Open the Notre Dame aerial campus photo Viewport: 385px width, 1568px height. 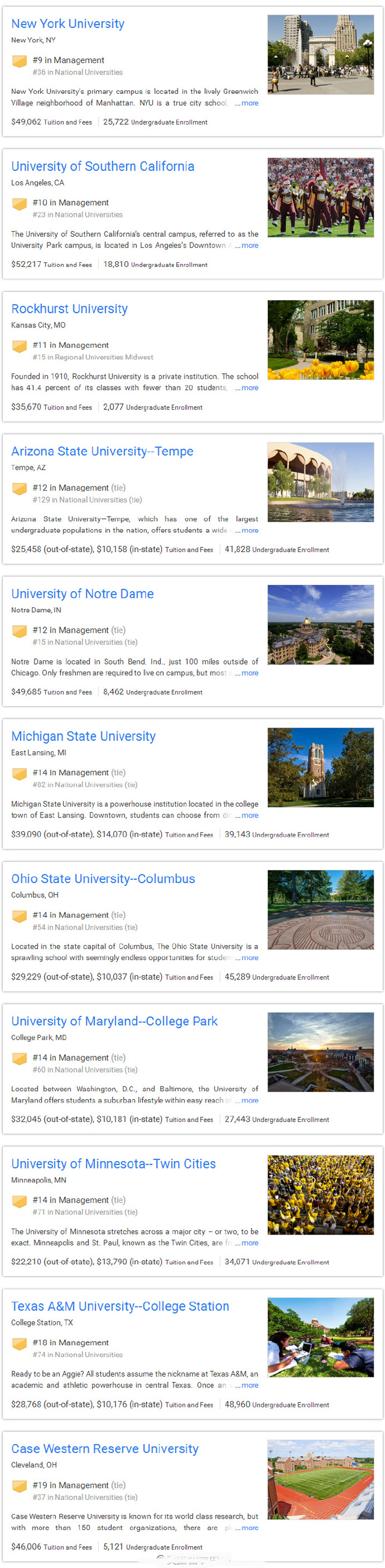(321, 625)
